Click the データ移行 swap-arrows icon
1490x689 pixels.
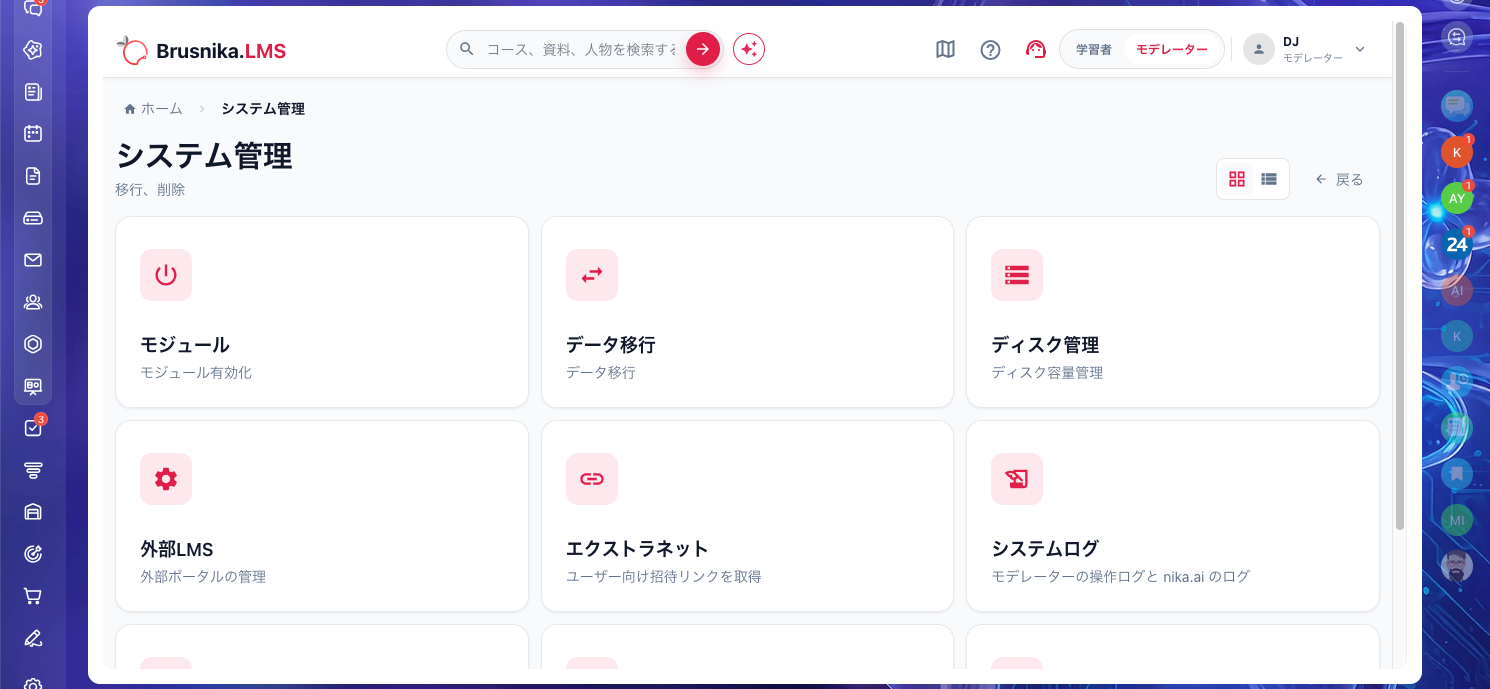pos(592,275)
